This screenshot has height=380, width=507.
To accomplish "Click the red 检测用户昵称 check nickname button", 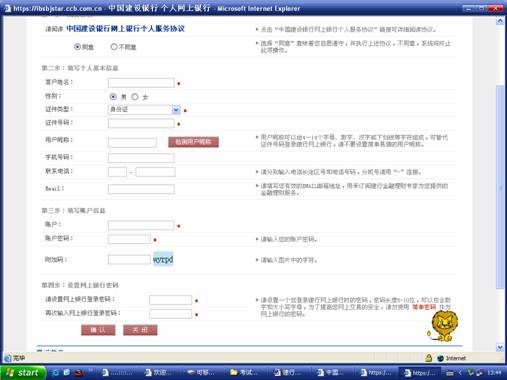I will point(193,142).
